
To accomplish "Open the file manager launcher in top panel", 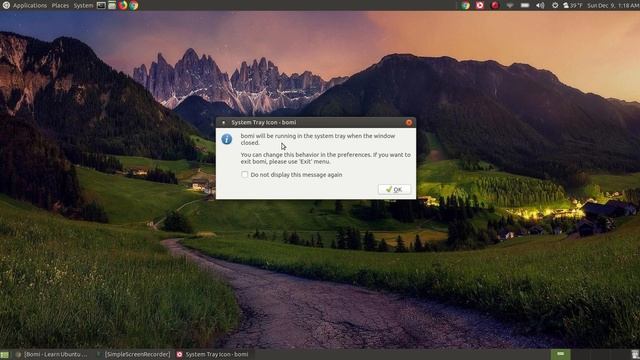I will [x=112, y=5].
